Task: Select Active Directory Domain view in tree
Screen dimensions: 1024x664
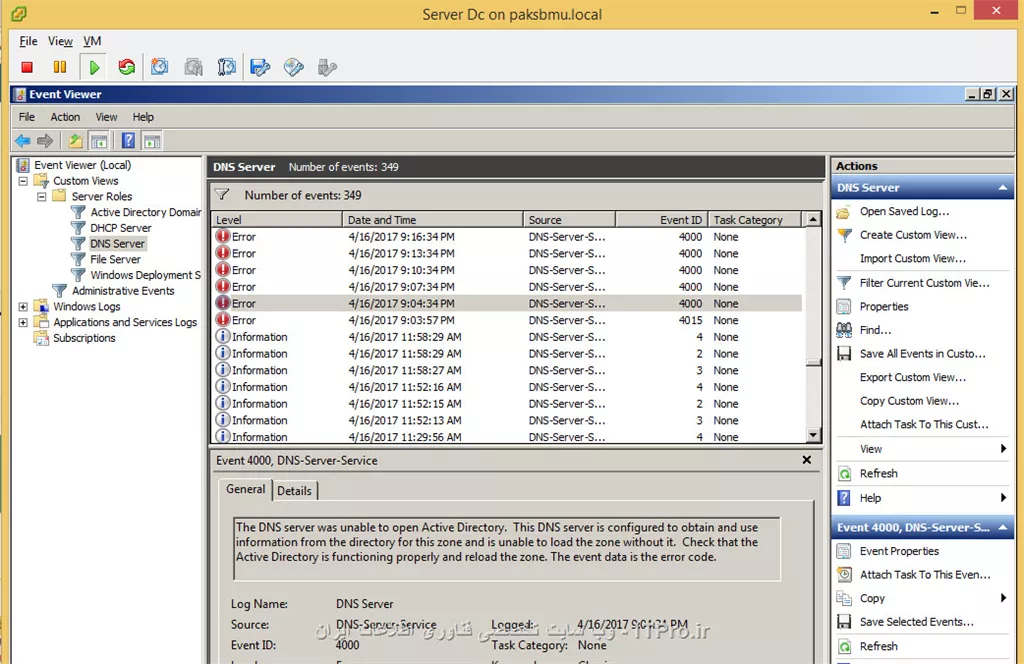Action: tap(146, 212)
